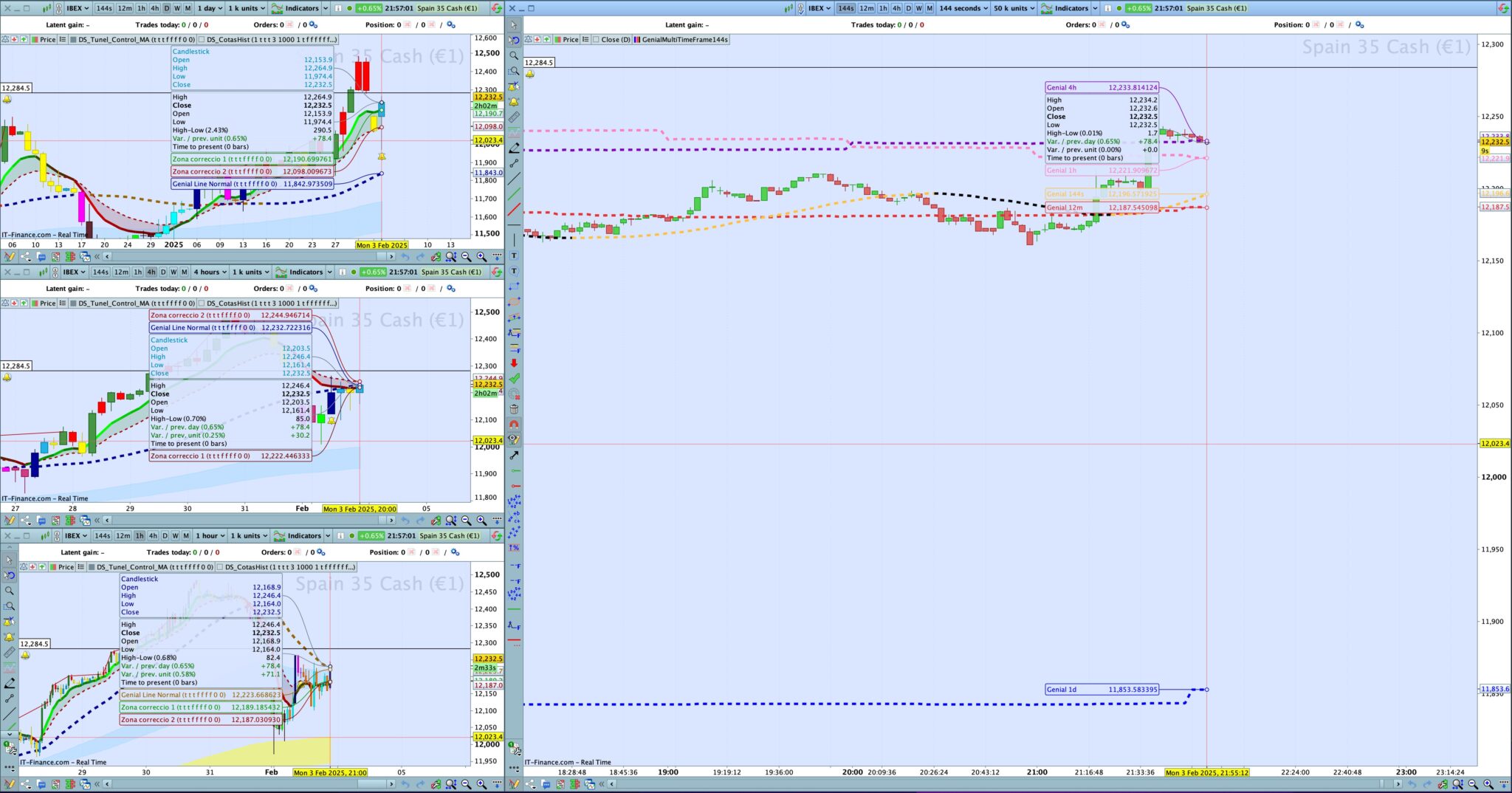Zoom in on the 4 hours chart
Viewport: 1512px width, 793px height.
click(481, 521)
